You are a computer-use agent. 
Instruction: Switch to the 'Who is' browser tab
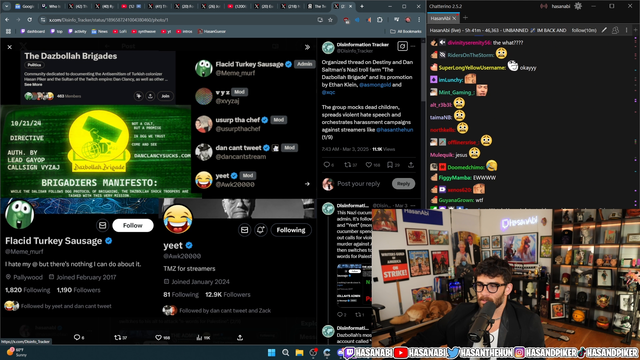(x=51, y=6)
